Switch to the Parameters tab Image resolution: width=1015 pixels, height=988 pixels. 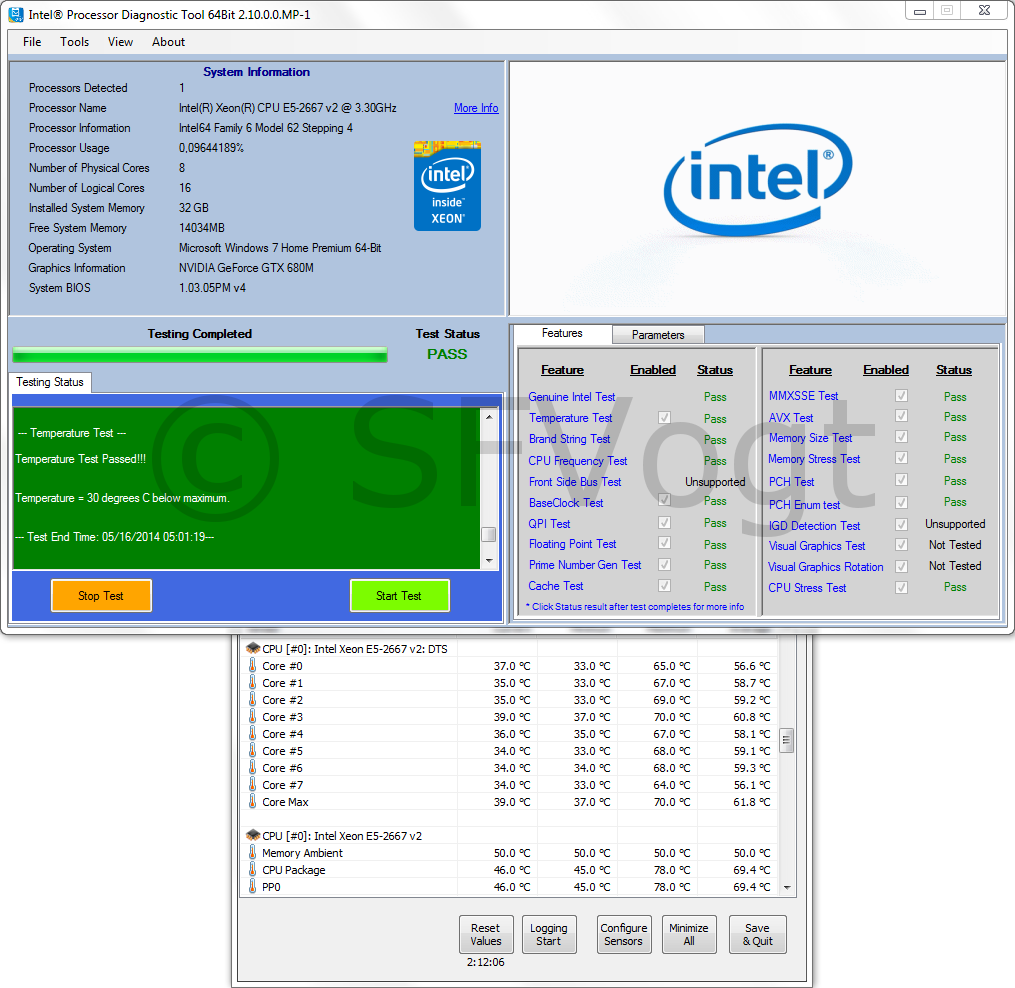(x=658, y=335)
